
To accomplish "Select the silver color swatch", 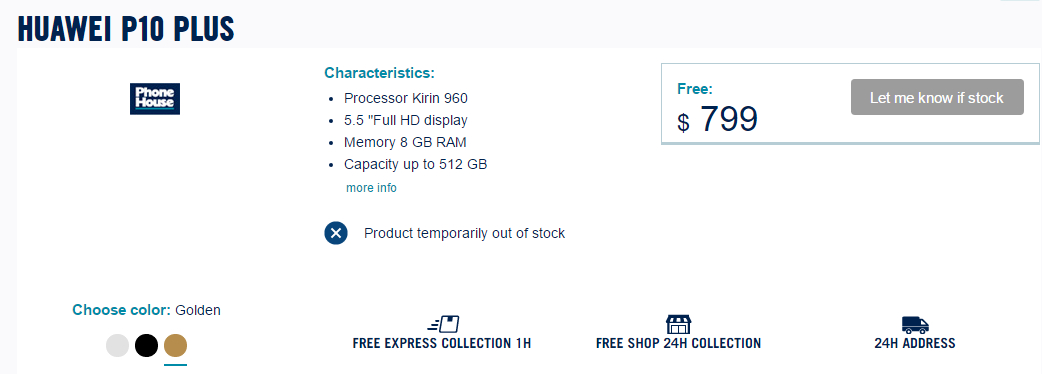I will coord(118,345).
